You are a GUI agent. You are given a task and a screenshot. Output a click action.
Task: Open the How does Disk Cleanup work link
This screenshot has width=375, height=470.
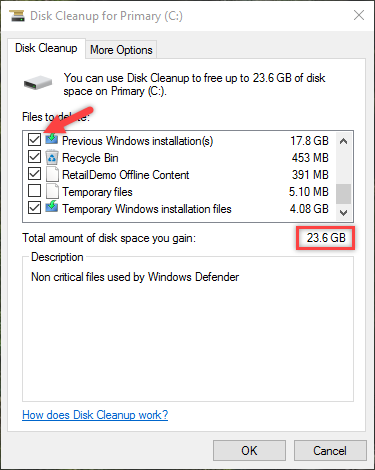point(95,415)
